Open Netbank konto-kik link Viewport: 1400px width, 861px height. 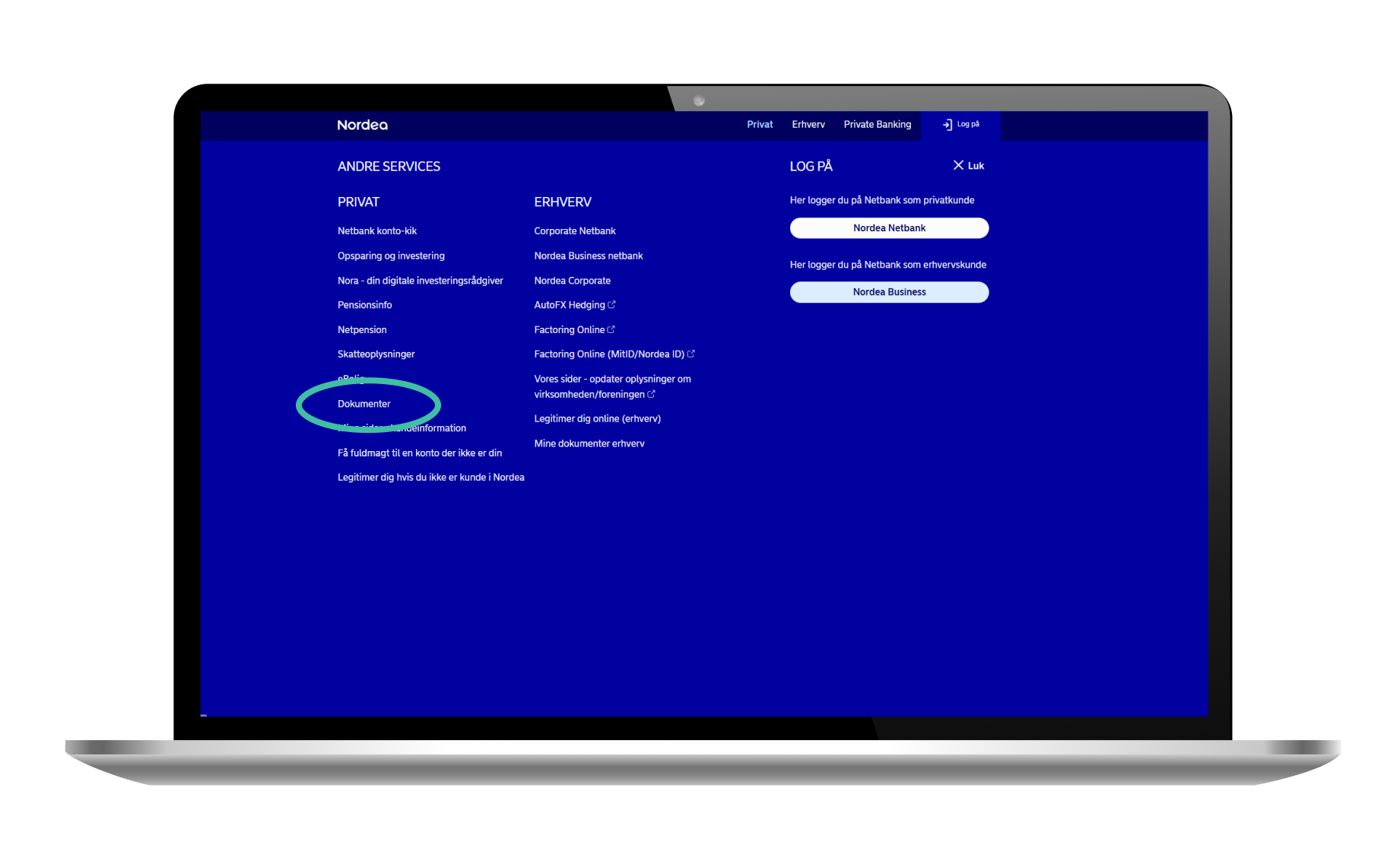[x=377, y=231]
